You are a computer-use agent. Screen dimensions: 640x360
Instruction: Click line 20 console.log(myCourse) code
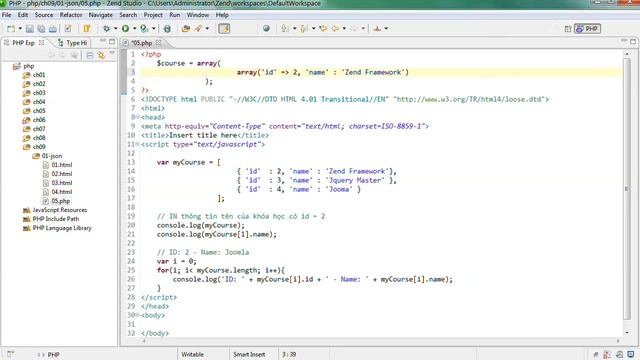point(201,225)
